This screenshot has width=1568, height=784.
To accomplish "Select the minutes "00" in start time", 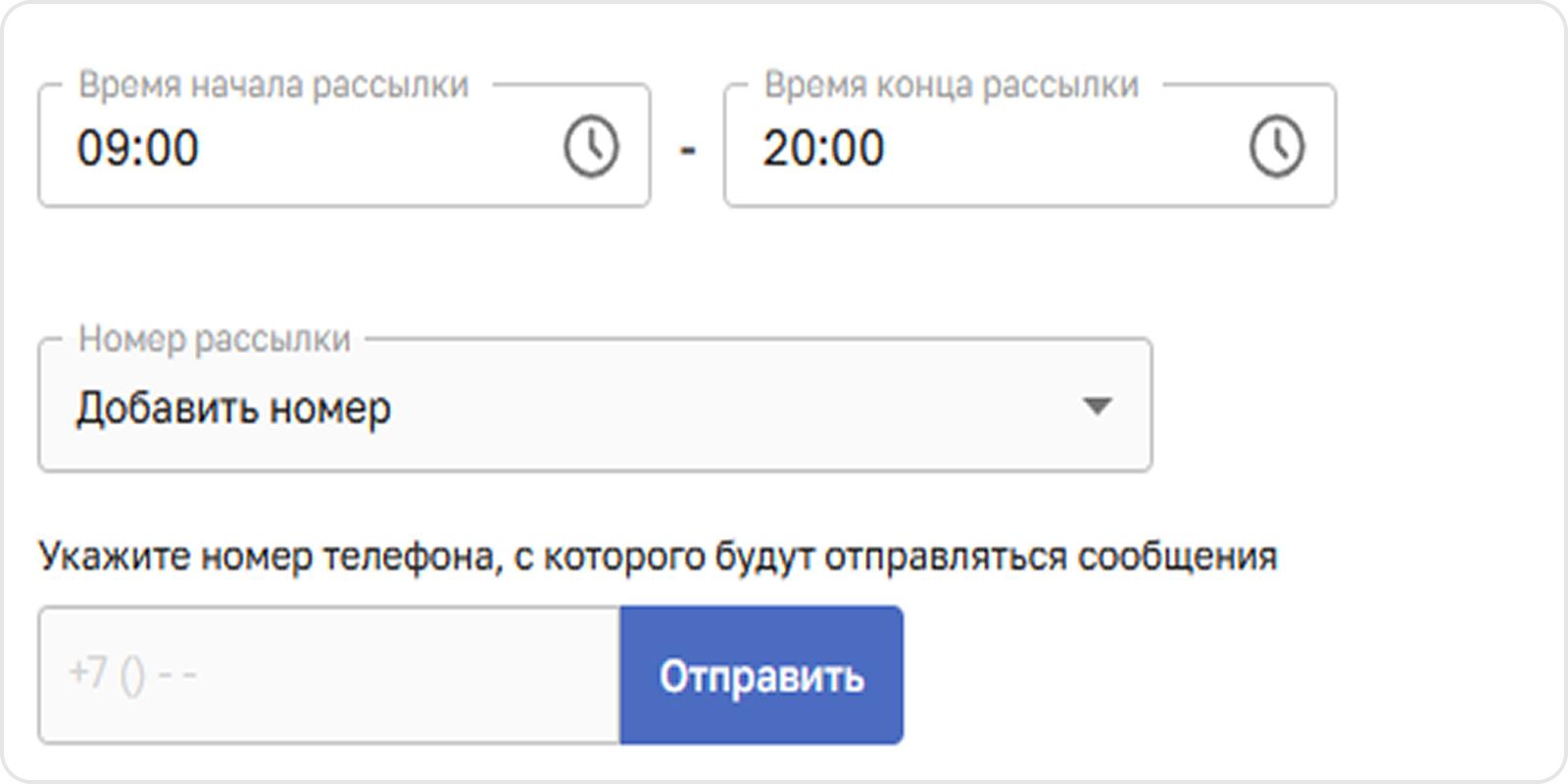I will [172, 149].
